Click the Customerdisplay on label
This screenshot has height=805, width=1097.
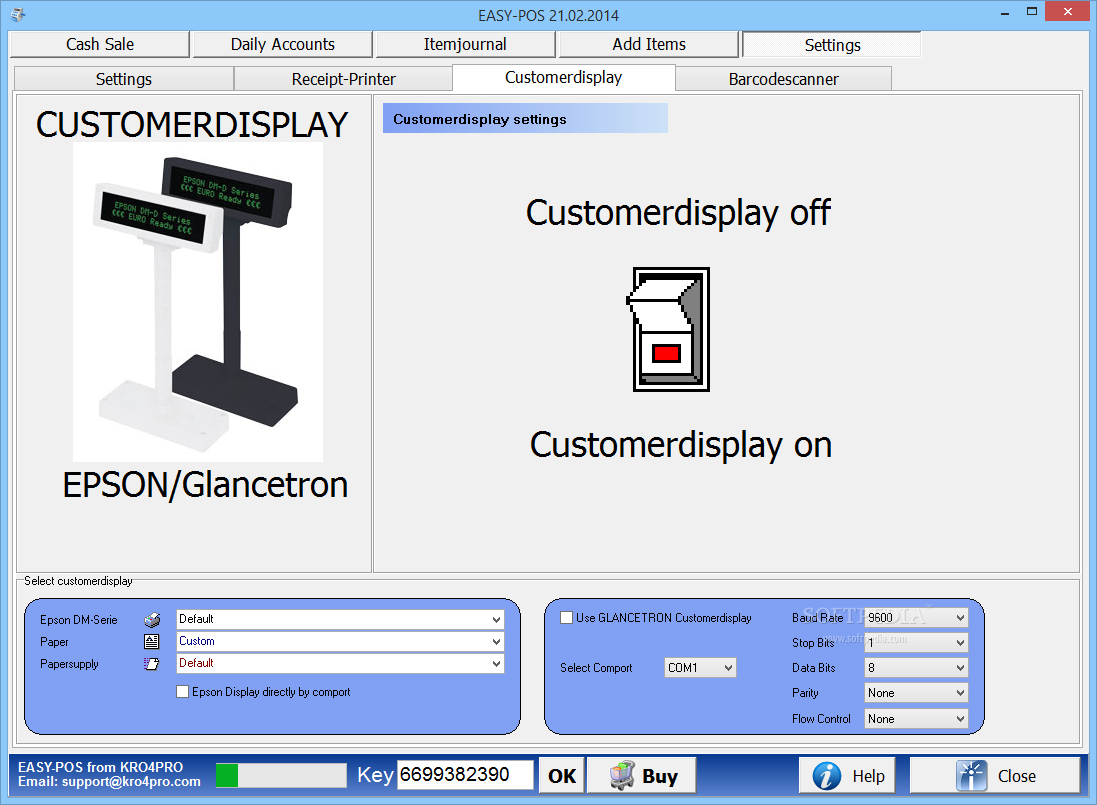(681, 445)
